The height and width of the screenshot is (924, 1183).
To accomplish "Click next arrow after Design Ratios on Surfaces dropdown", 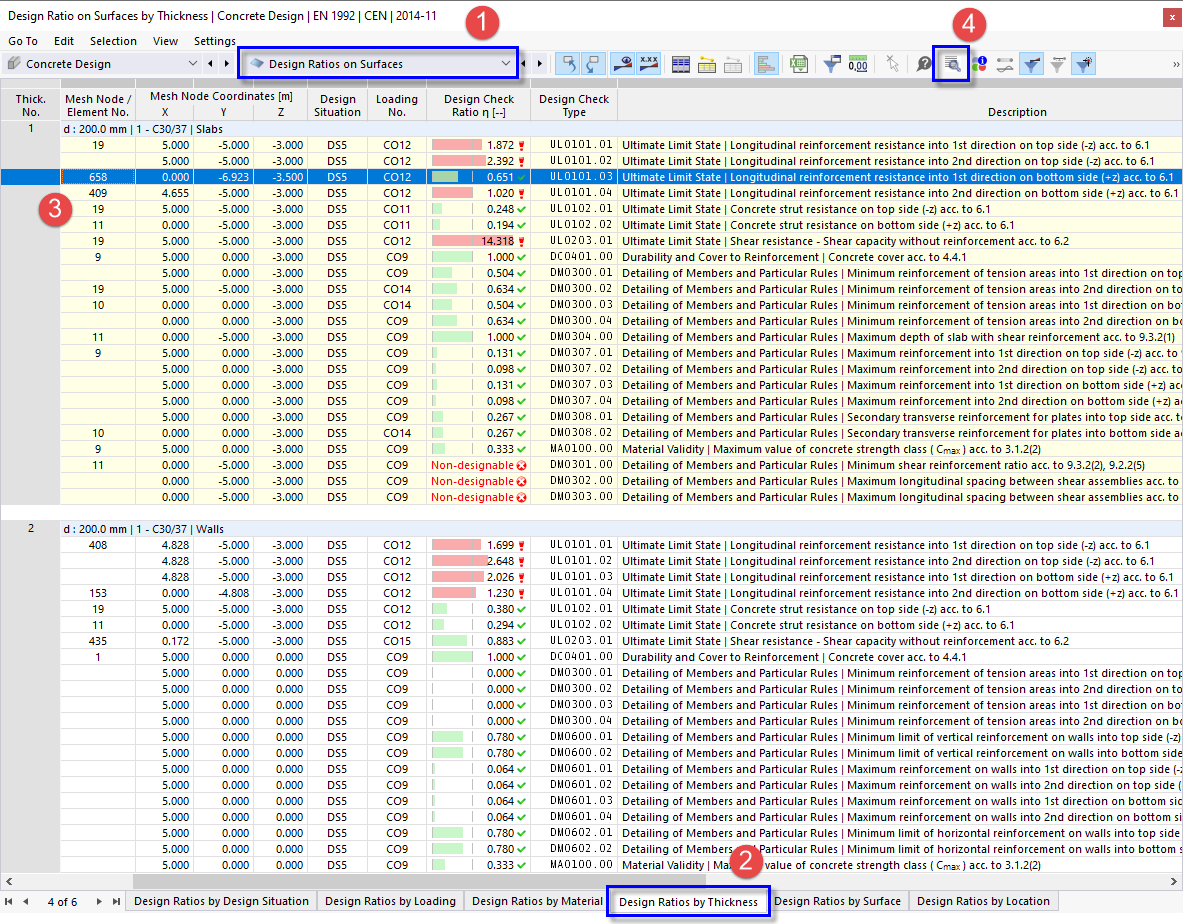I will pyautogui.click(x=540, y=64).
